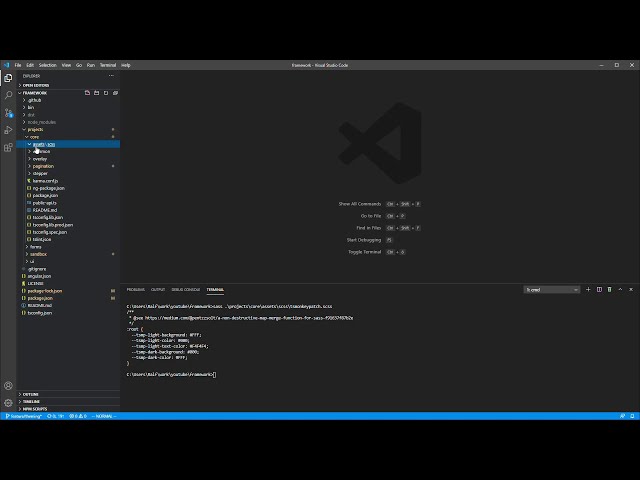This screenshot has width=640, height=480.
Task: Click New File icon in FRAMEWORK header
Action: 87,93
